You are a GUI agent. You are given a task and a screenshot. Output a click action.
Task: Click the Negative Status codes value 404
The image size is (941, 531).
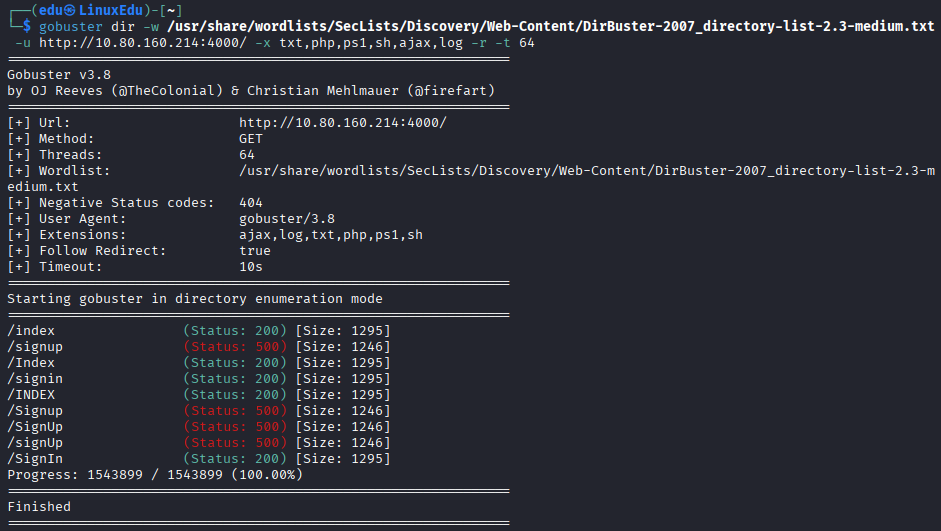point(251,203)
